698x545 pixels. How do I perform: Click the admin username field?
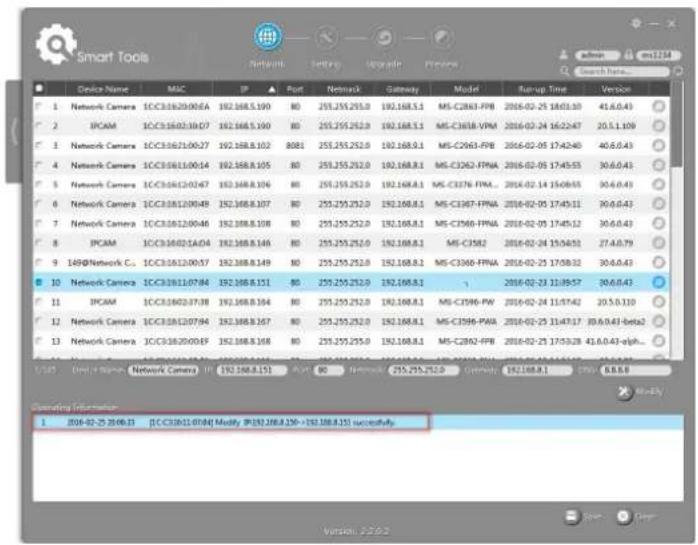point(597,55)
